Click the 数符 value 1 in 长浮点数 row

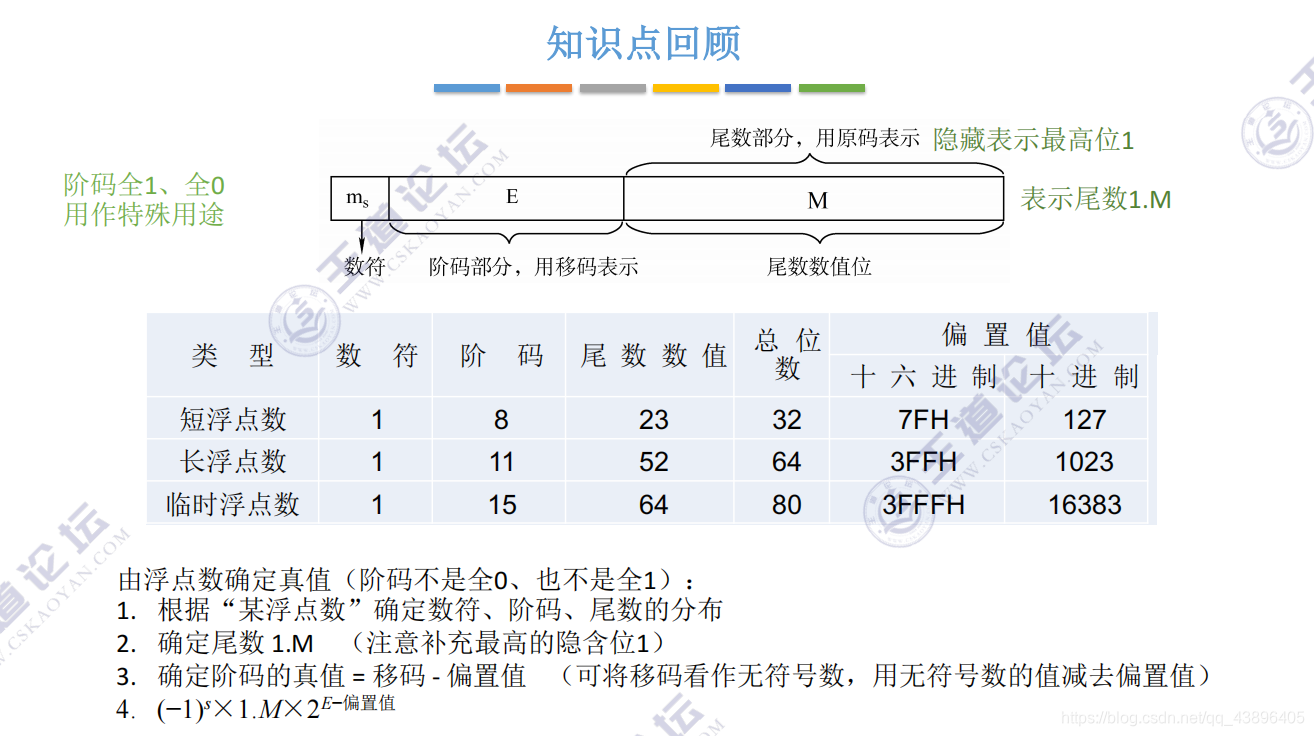click(377, 461)
